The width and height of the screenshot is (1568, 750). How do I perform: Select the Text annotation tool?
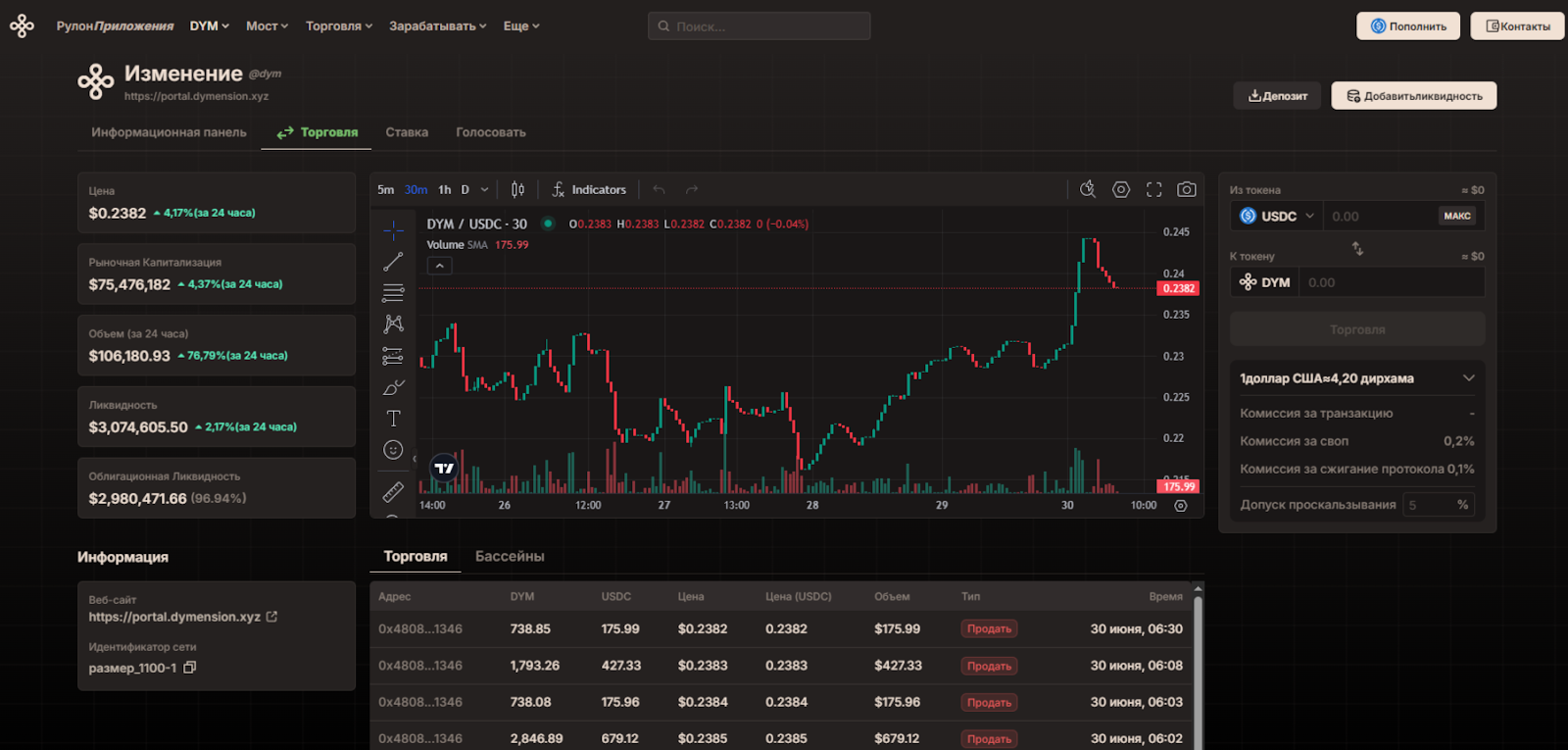click(x=393, y=419)
